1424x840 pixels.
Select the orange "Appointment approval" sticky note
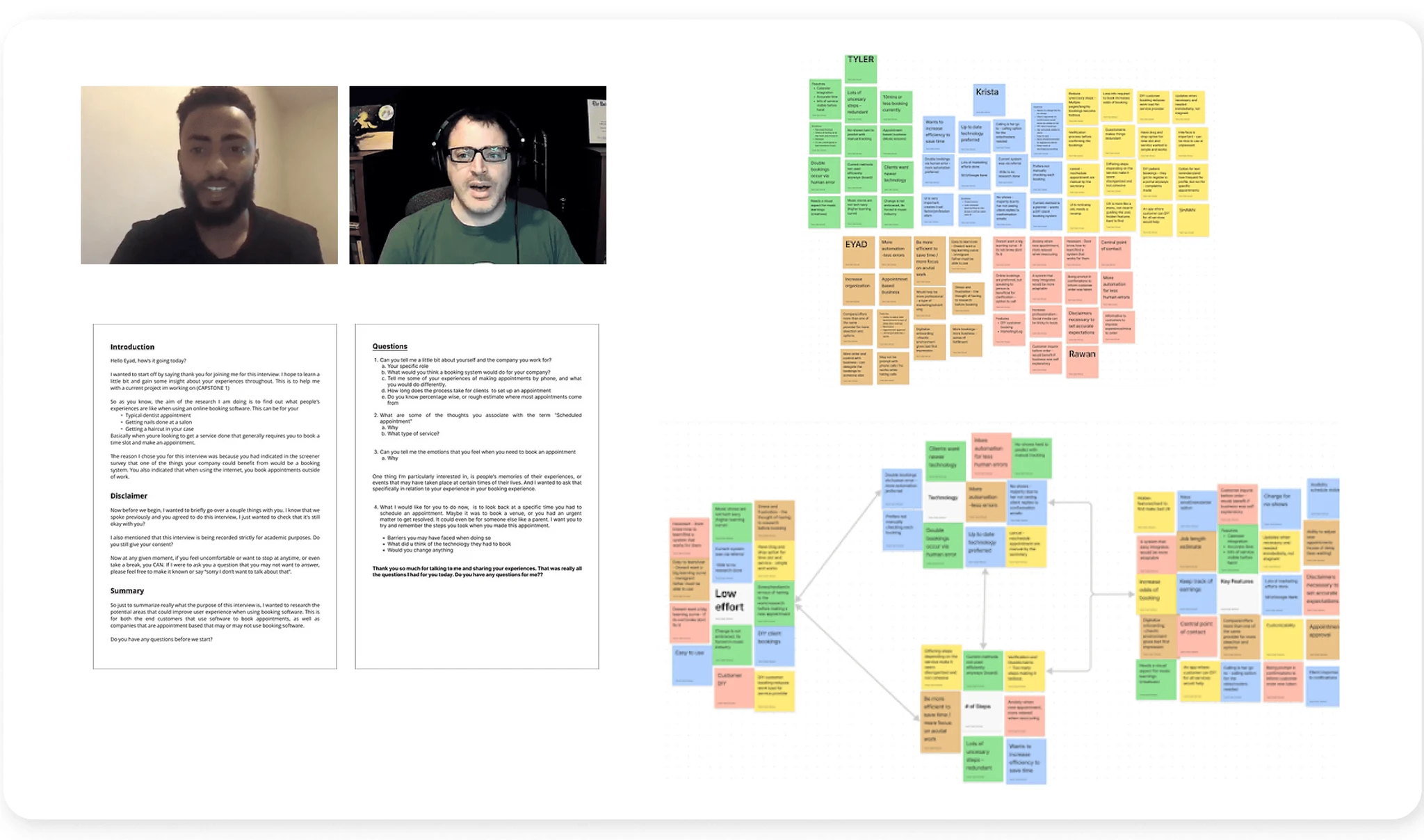[1322, 638]
